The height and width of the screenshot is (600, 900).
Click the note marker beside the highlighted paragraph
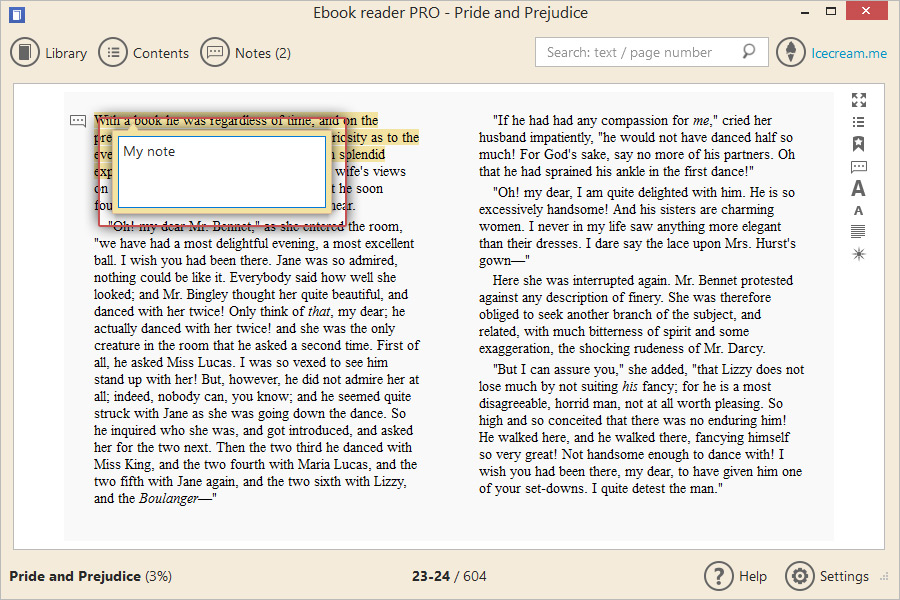[78, 121]
